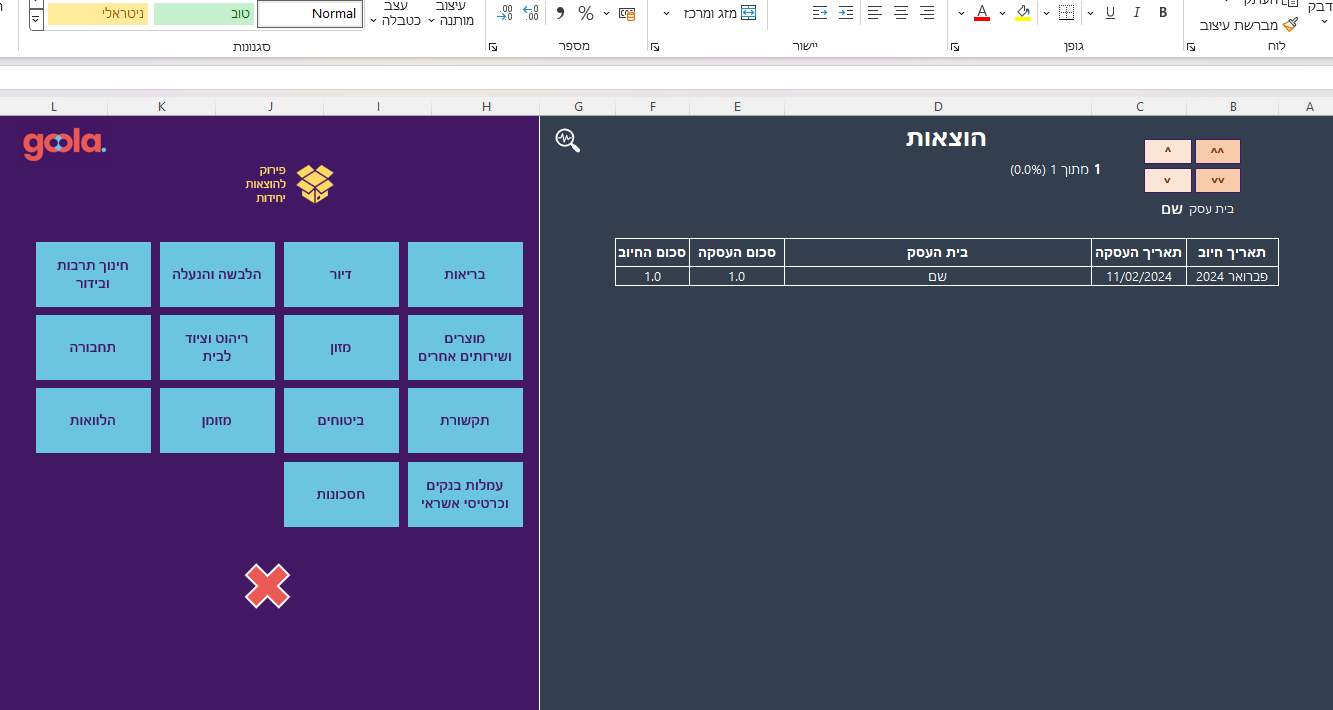The width and height of the screenshot is (1333, 710).
Task: Choose the תקשורת category button
Action: (x=465, y=420)
